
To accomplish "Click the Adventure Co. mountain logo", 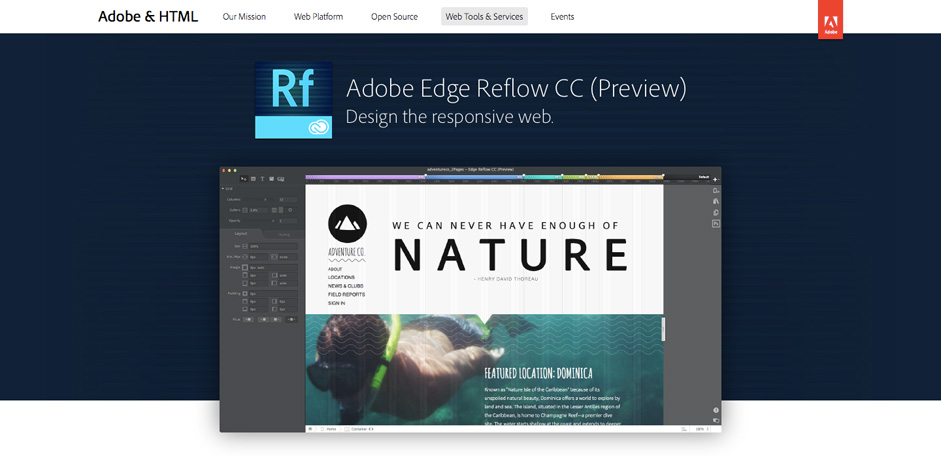I will click(347, 224).
